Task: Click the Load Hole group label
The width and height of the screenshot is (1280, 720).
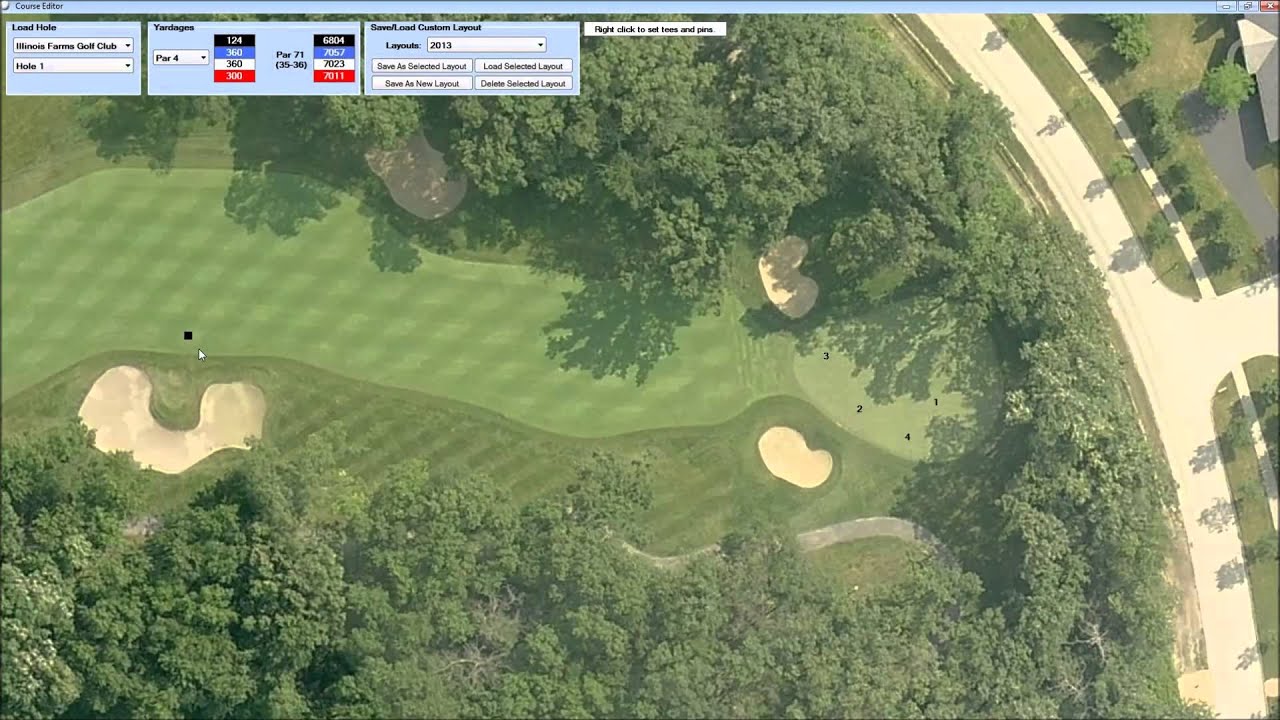Action: 34,27
